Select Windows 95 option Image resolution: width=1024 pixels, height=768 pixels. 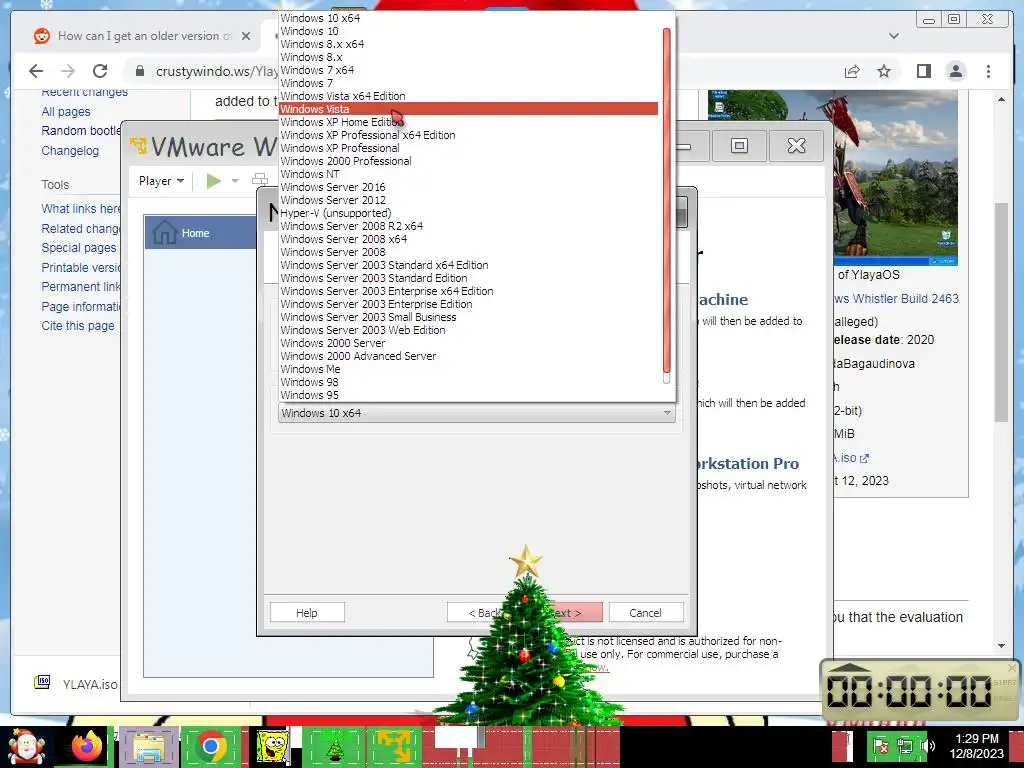(468, 395)
